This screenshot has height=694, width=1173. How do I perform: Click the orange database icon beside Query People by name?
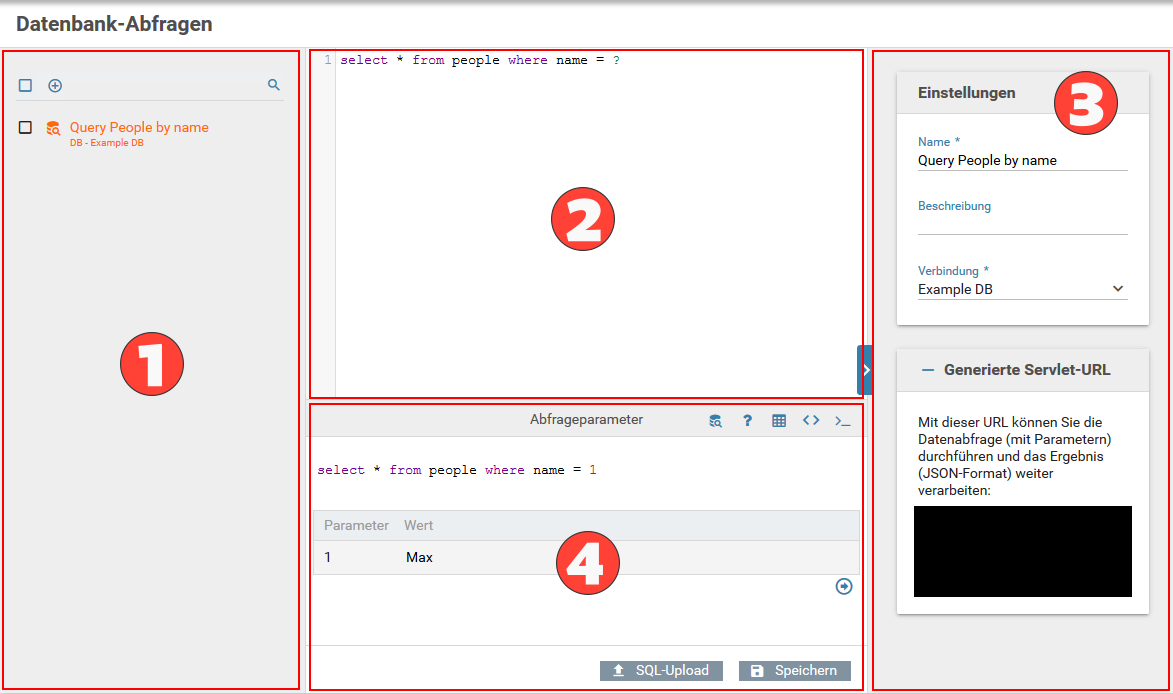(x=53, y=128)
